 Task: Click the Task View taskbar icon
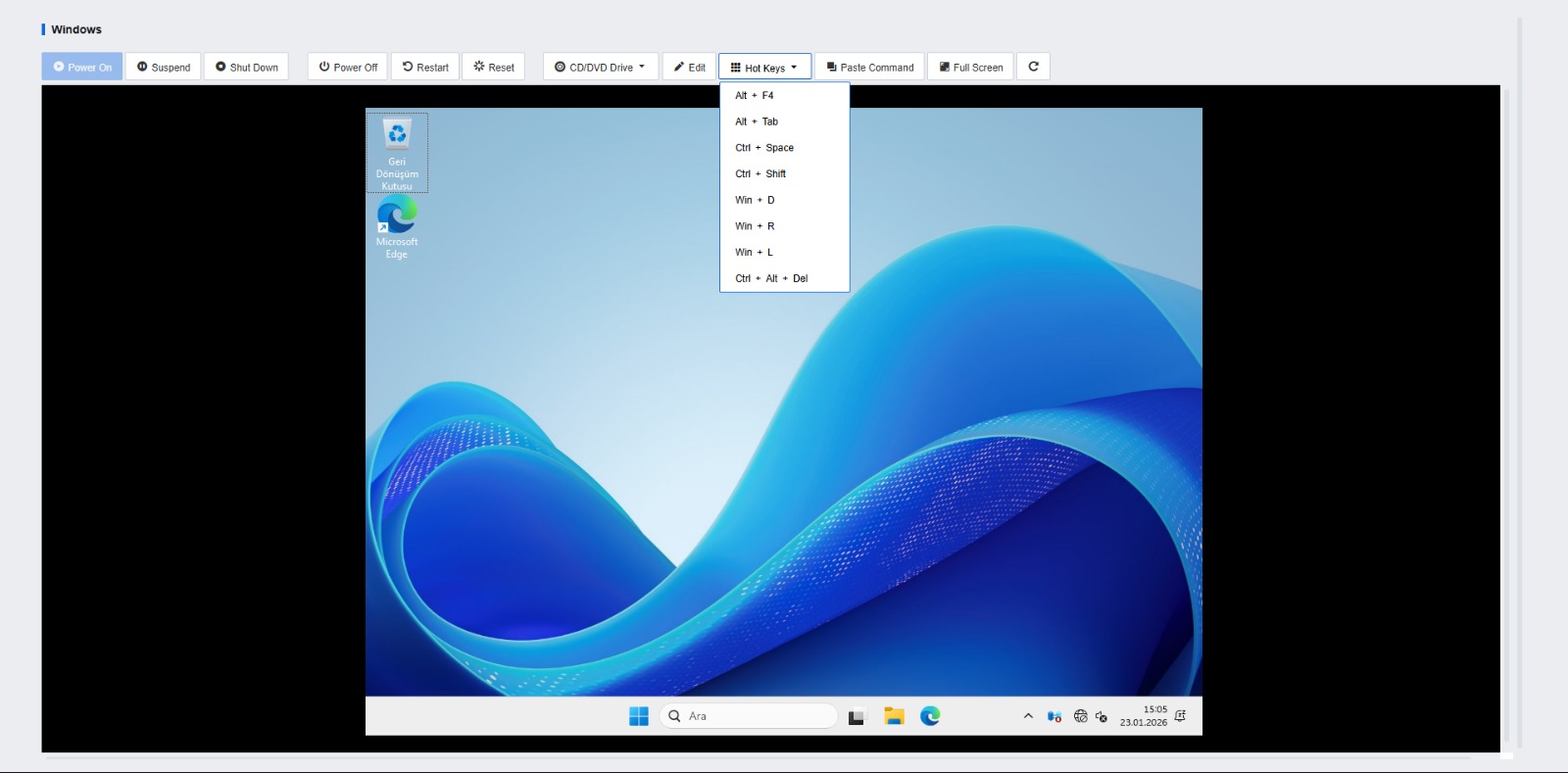point(857,716)
